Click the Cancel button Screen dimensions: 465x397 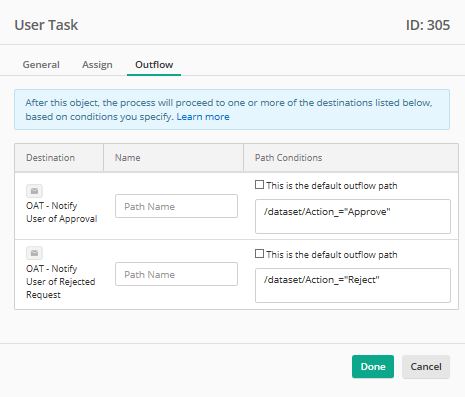pos(426,367)
